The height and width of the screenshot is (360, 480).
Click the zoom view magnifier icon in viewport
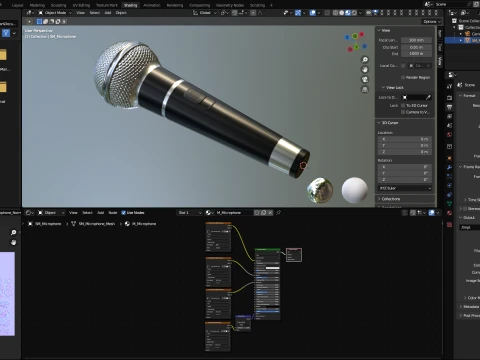coord(365,60)
